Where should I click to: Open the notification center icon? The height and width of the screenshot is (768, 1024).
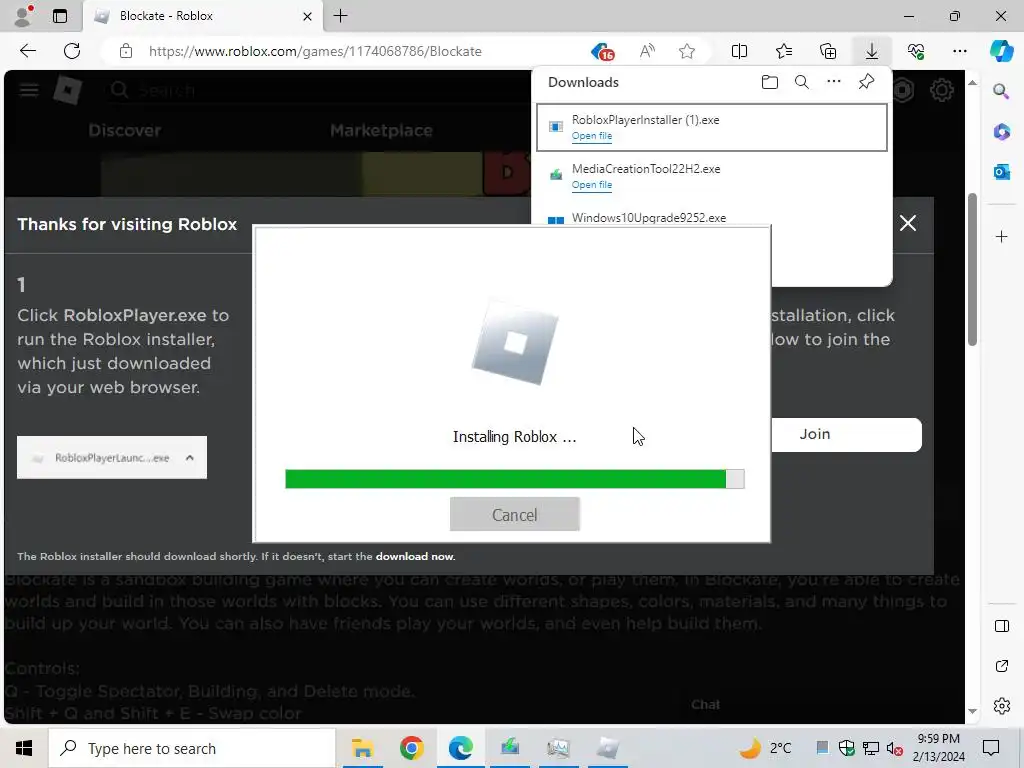(x=991, y=748)
